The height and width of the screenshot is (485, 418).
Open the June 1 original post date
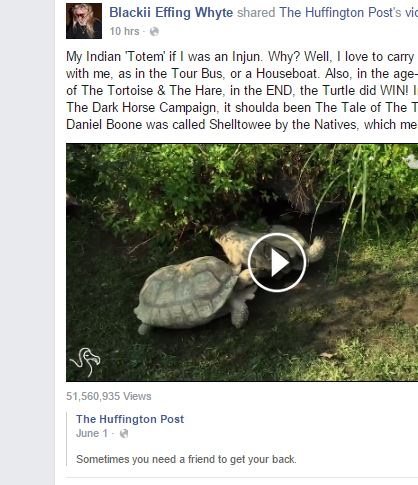[x=92, y=433]
